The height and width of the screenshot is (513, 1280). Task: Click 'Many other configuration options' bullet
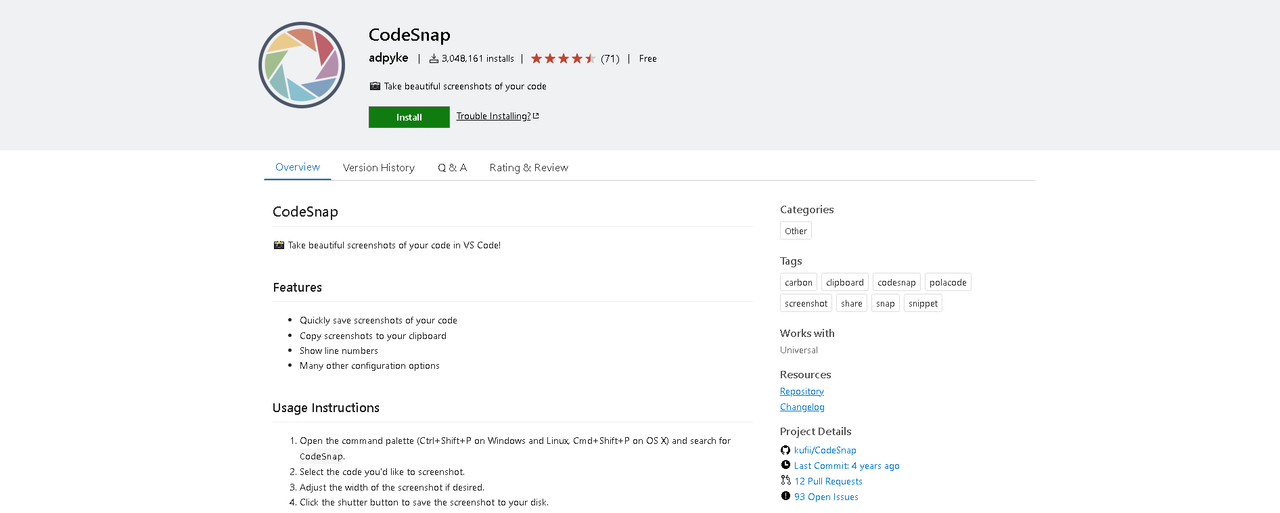[x=369, y=366]
